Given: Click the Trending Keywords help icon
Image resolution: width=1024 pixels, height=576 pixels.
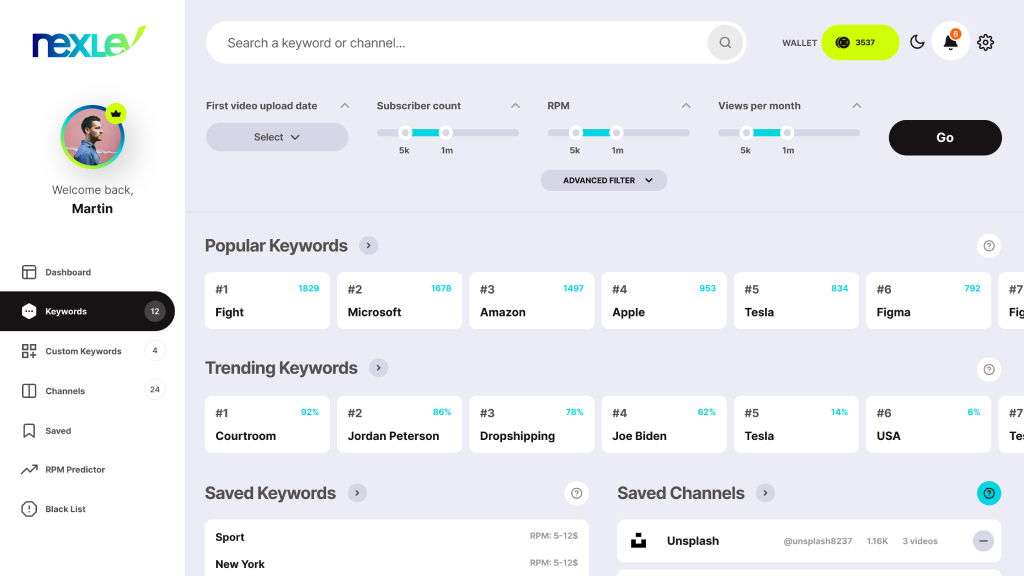Looking at the screenshot, I should 988,369.
